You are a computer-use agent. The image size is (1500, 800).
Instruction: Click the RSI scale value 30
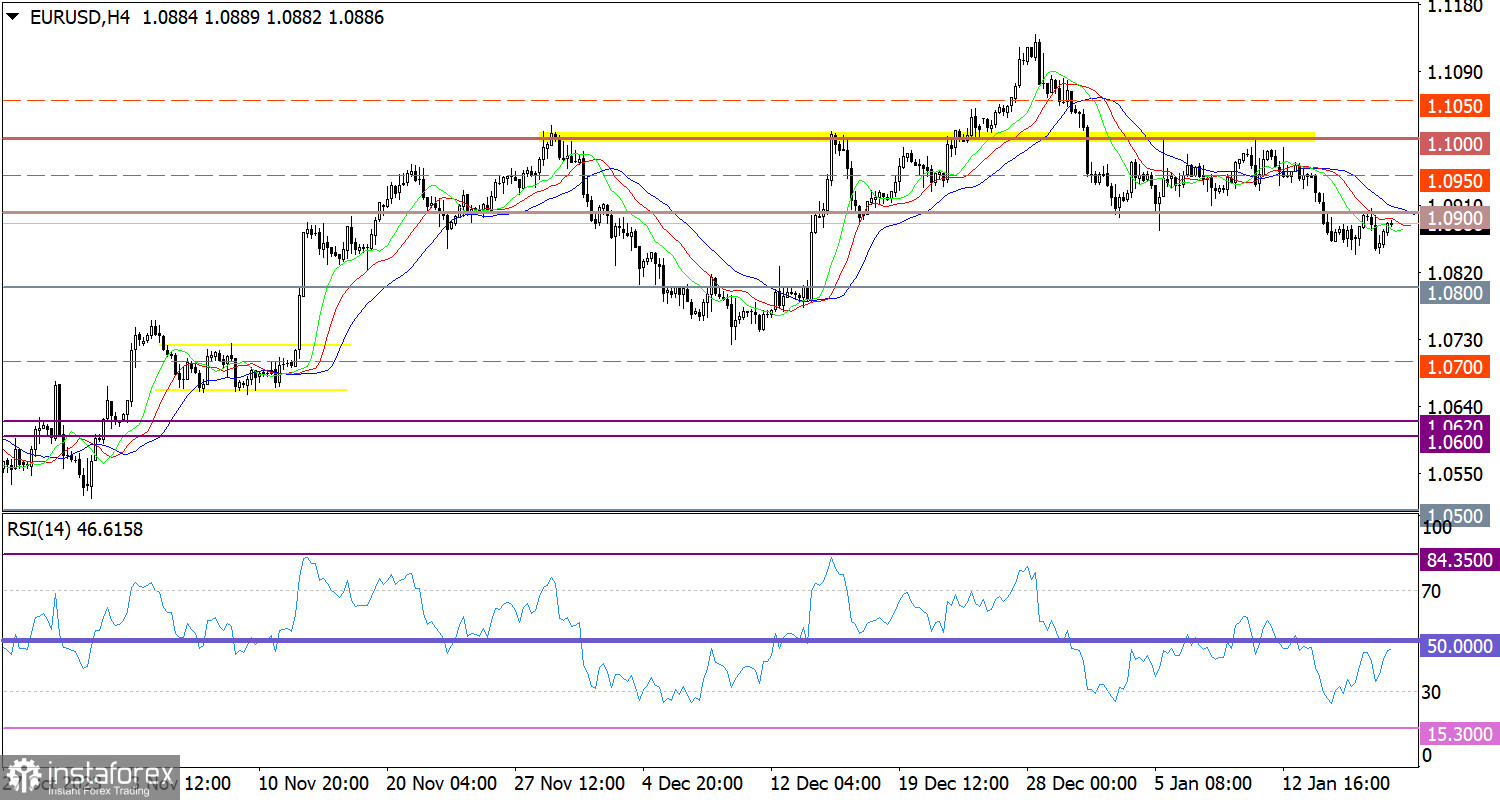point(1432,692)
